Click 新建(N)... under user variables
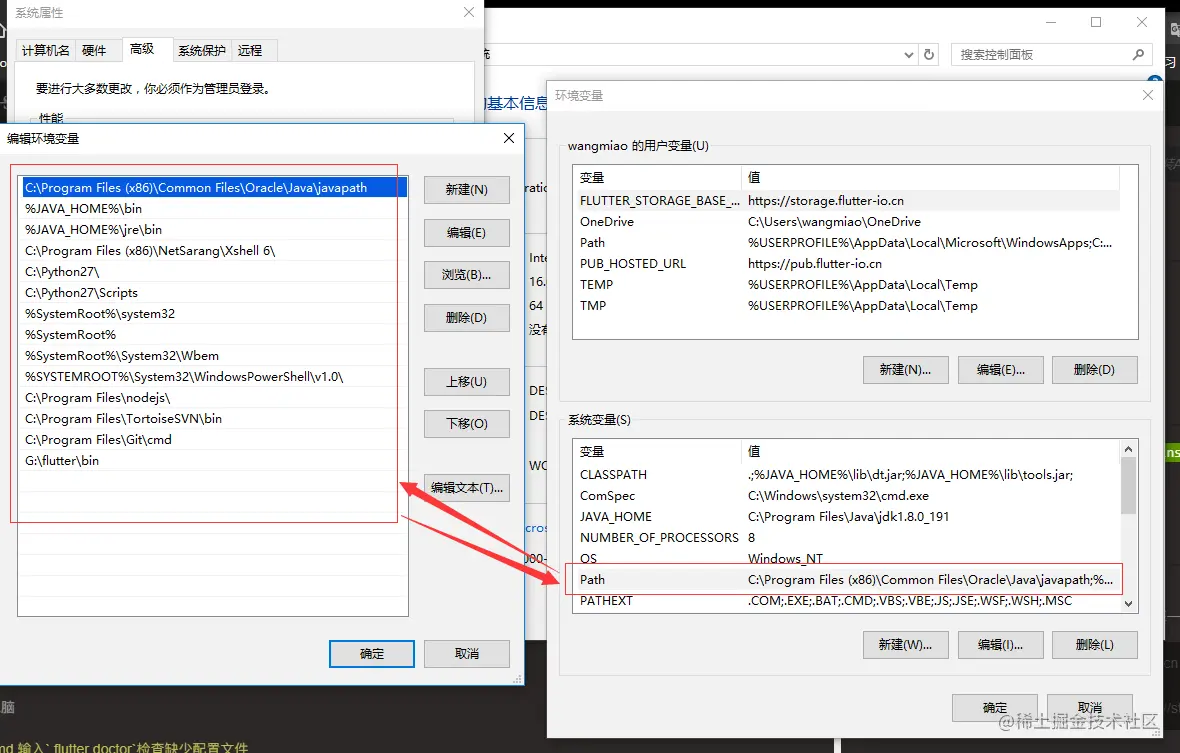 905,369
